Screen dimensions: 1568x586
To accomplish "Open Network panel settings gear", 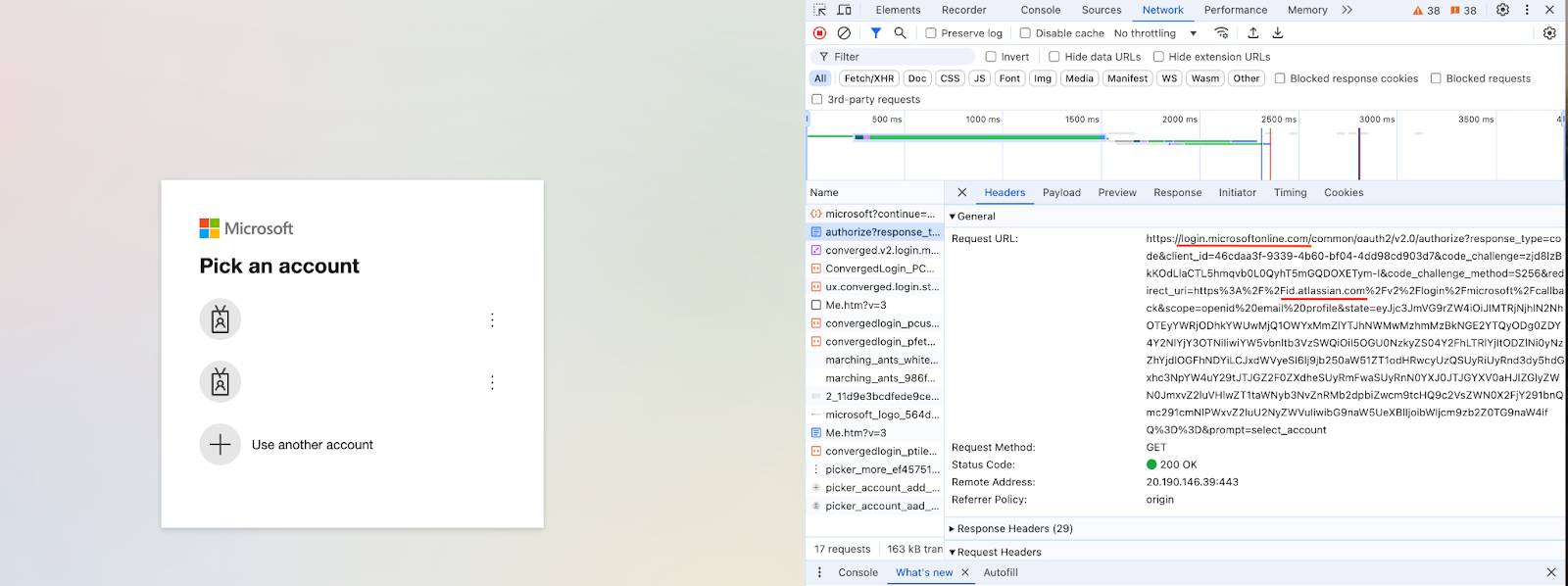I will click(1549, 33).
